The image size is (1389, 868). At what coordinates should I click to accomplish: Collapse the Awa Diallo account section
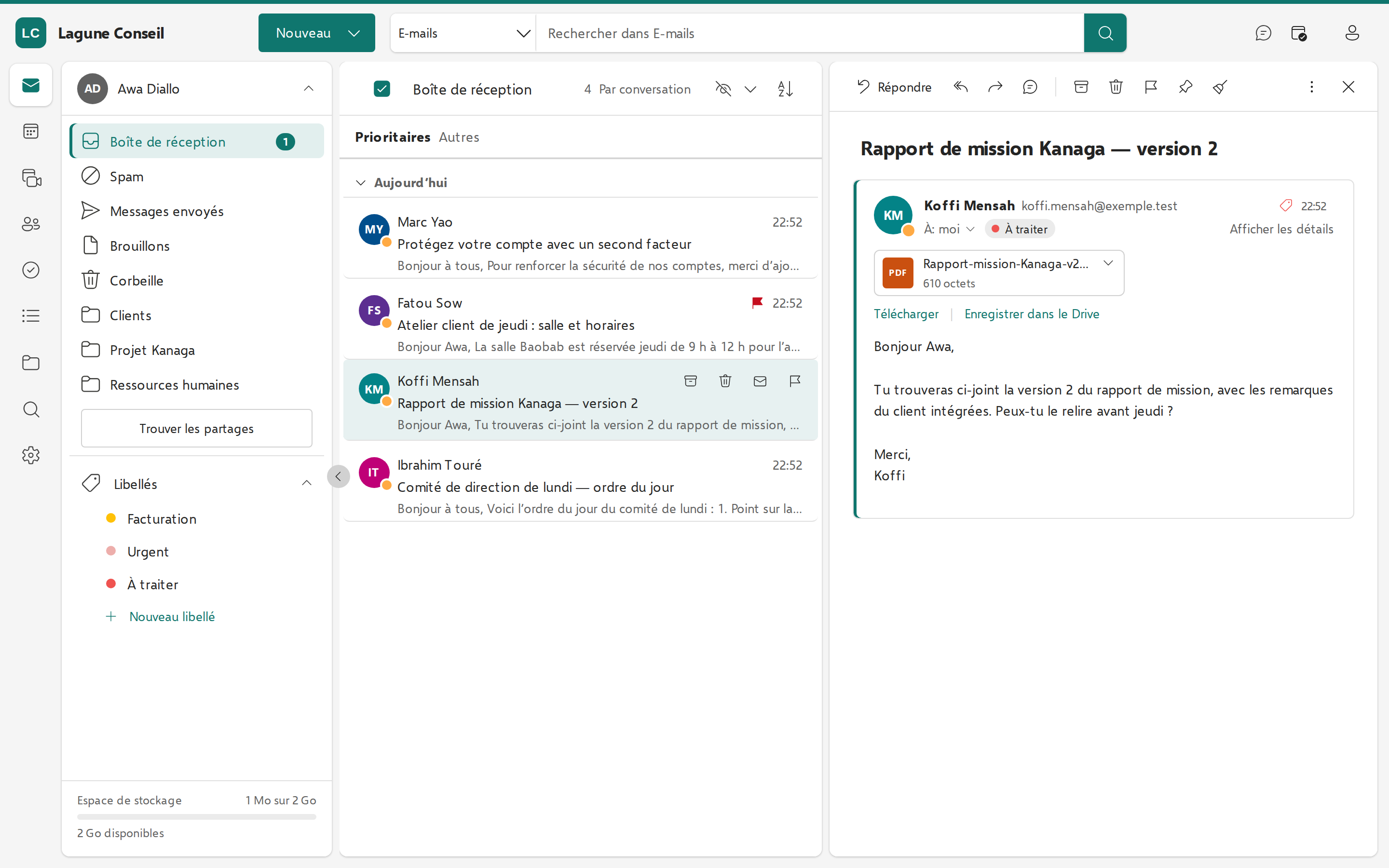tap(309, 88)
